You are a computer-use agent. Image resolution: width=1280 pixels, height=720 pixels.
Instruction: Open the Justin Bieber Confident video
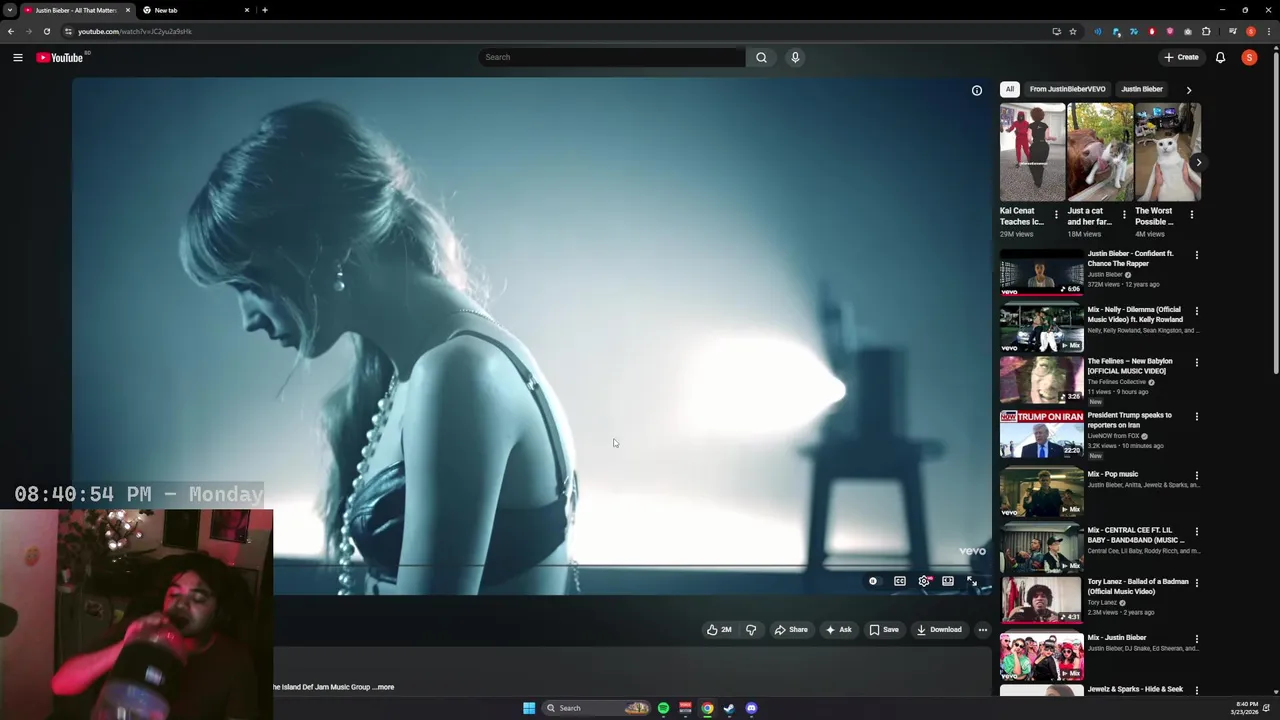tap(1041, 273)
